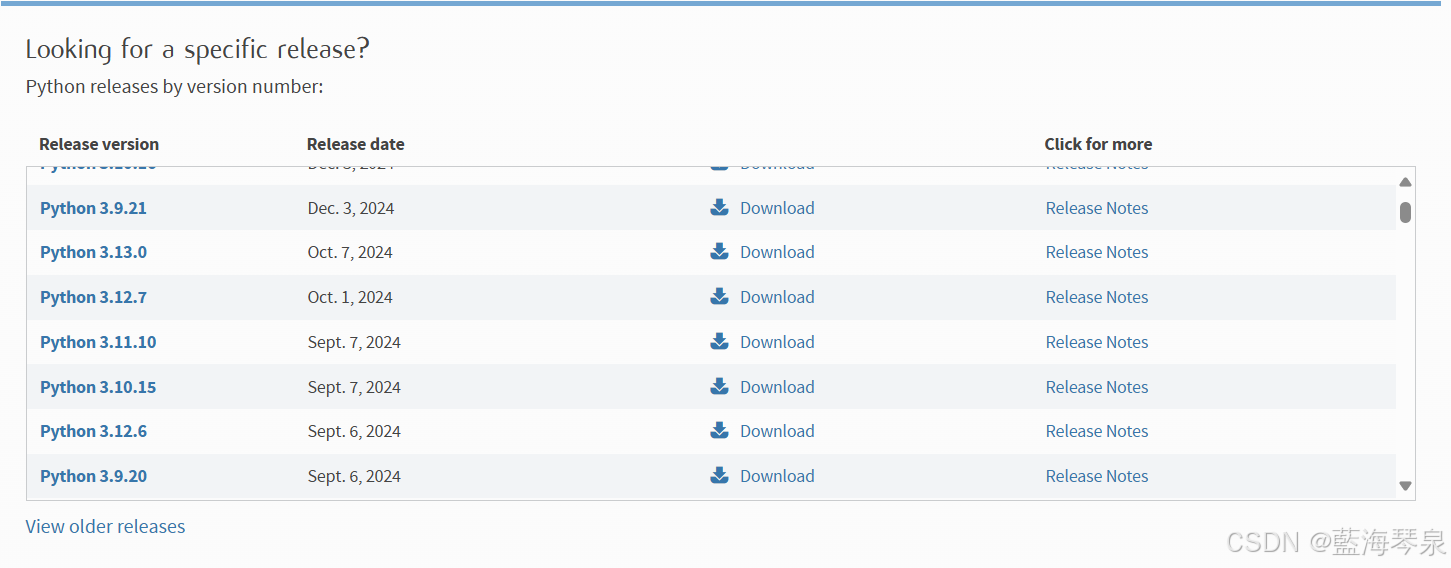Open the Python 3.12.7 release page
The image size is (1451, 568).
pos(93,297)
